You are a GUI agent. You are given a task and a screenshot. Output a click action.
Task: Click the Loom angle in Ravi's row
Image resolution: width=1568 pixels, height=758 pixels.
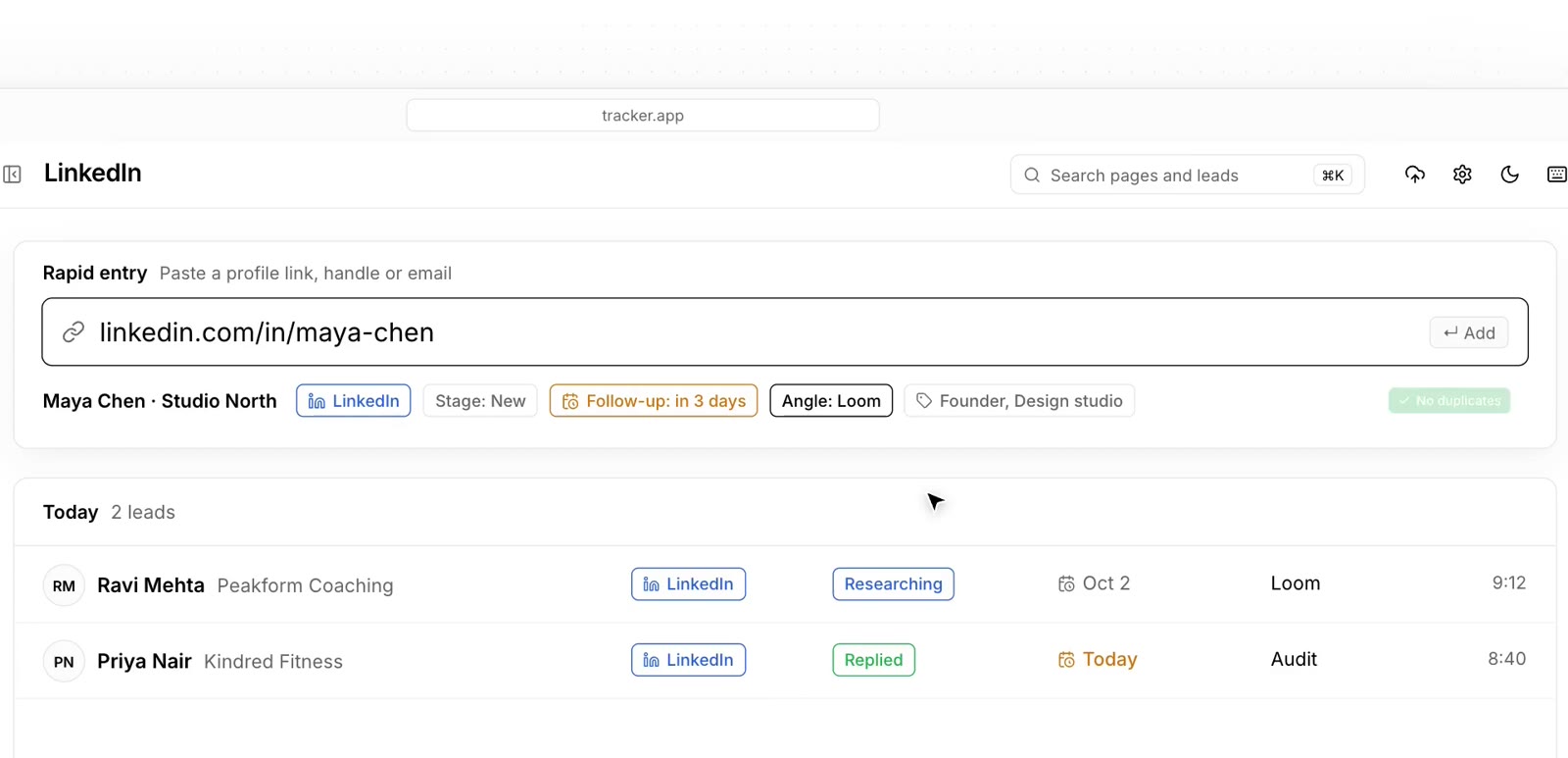[x=1296, y=583]
